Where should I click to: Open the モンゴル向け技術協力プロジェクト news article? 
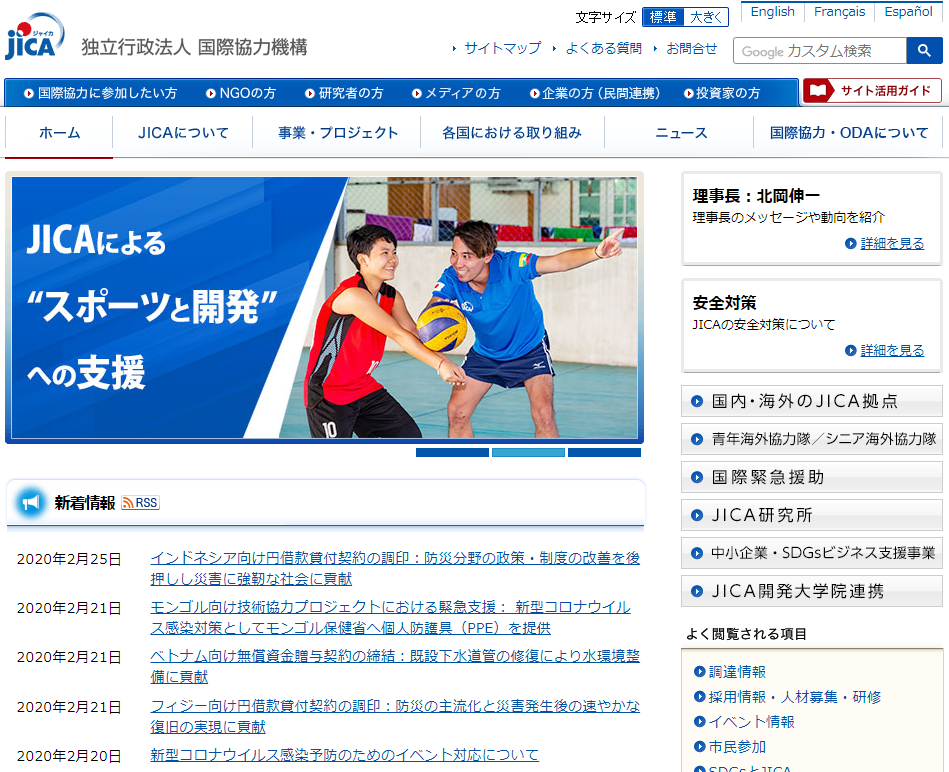point(390,617)
